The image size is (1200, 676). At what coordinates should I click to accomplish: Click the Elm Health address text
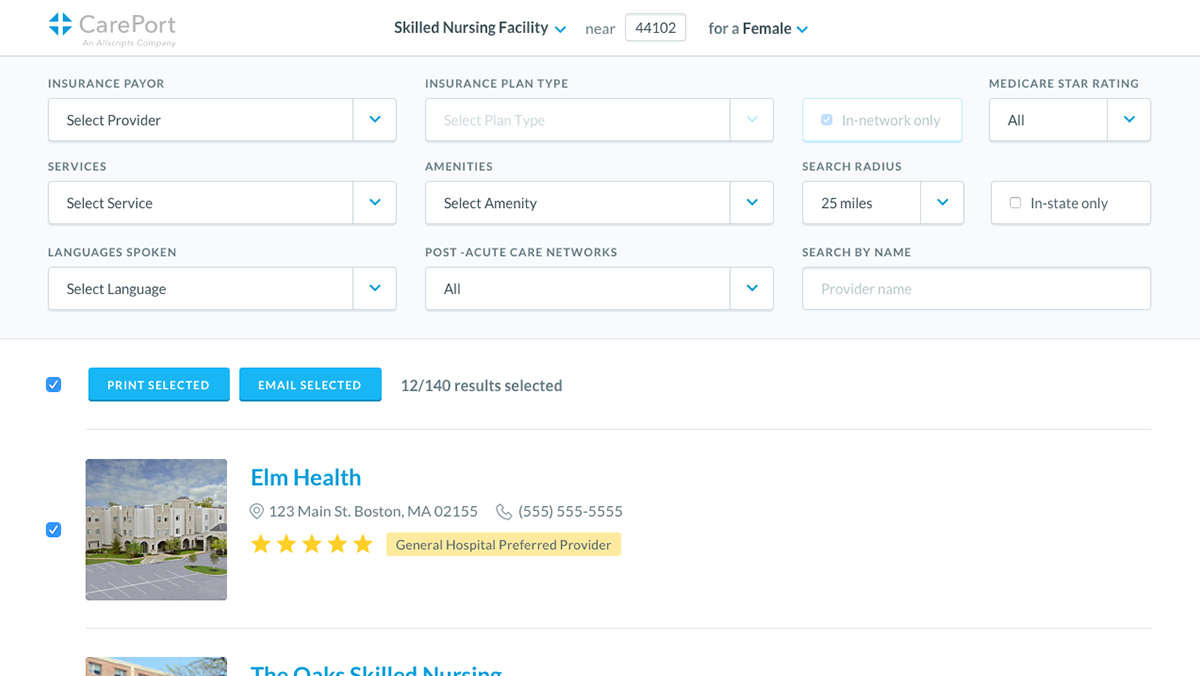tap(373, 511)
